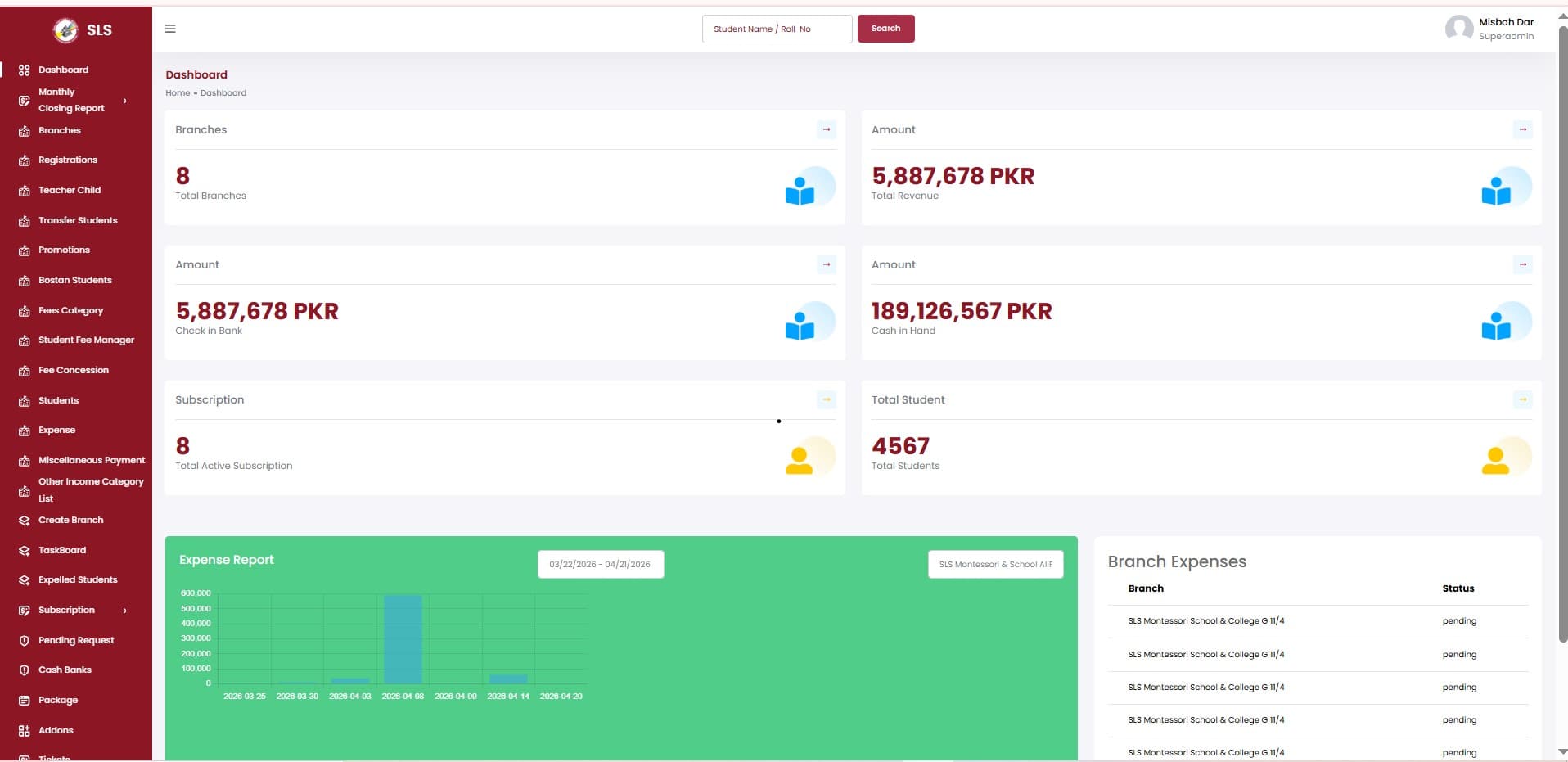
Task: Expand the Subscription sidebar submenu
Action: click(124, 611)
